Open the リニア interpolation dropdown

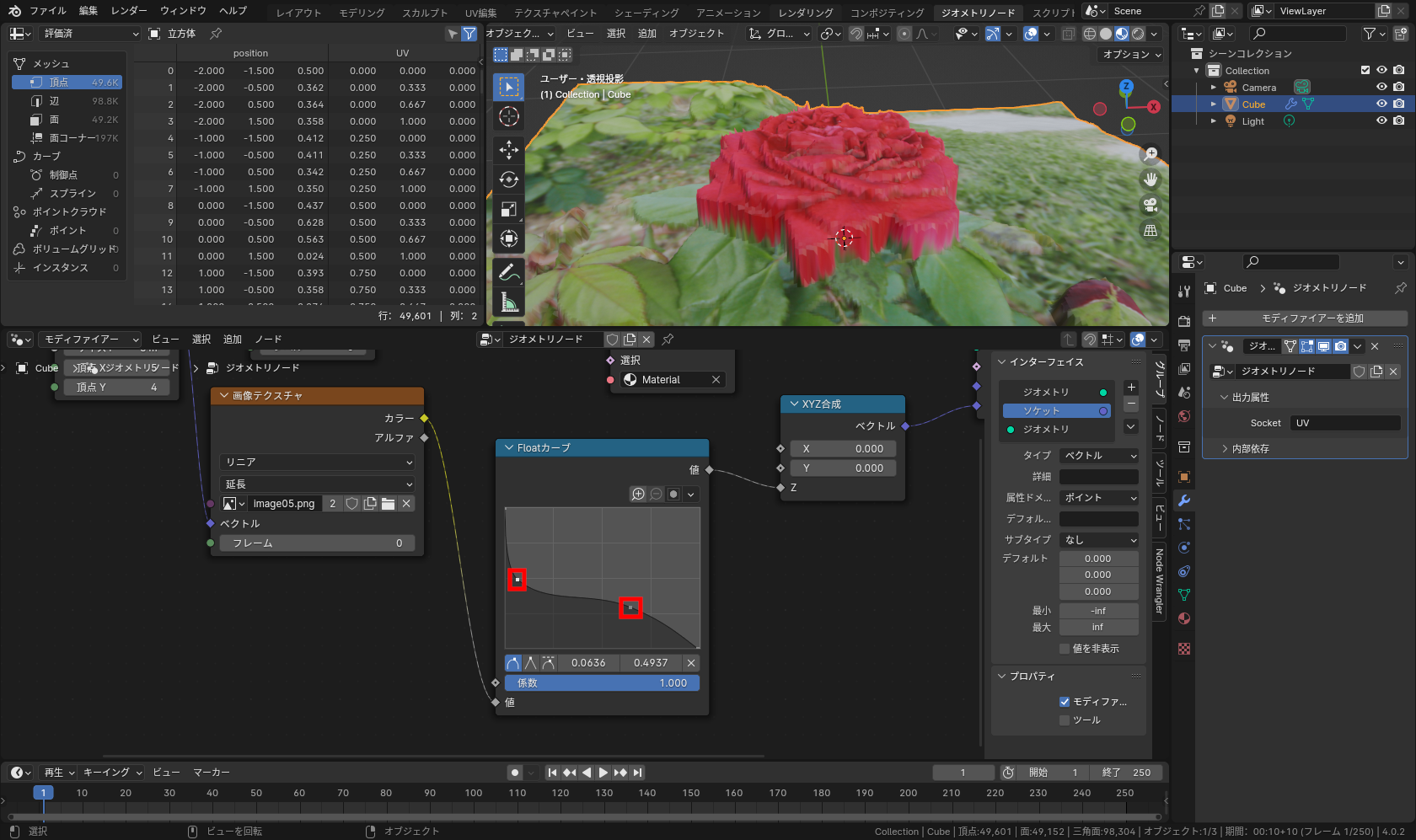point(317,462)
